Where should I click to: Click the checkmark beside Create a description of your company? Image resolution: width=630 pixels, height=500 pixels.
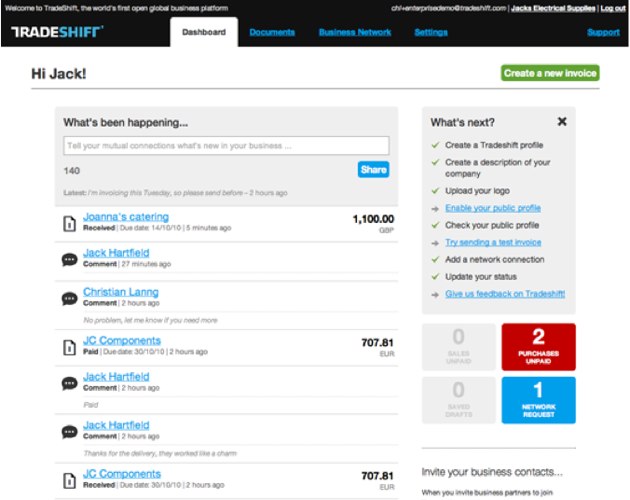point(435,162)
